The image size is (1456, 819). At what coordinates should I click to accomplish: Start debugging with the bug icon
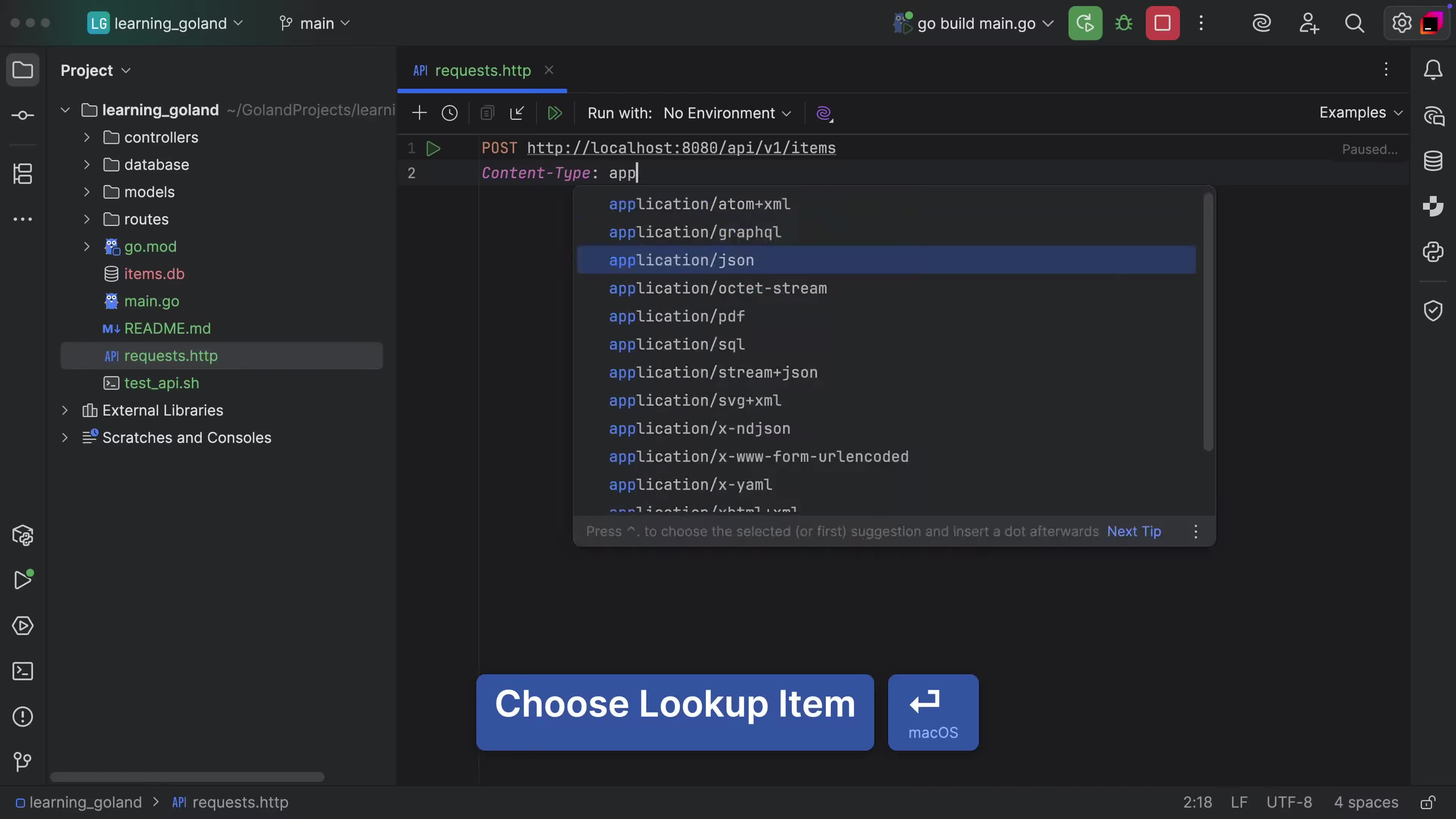pos(1123,23)
